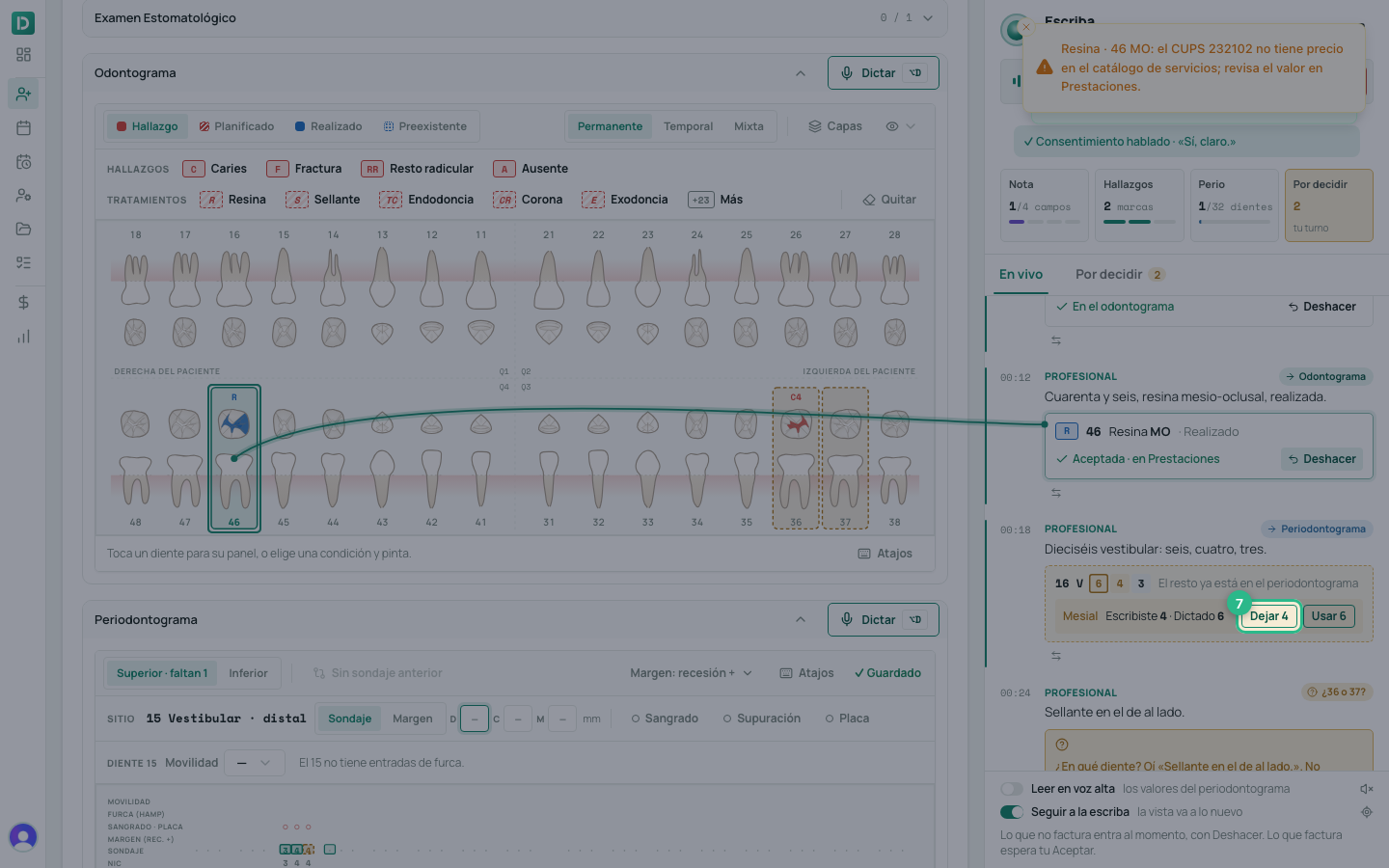Viewport: 1389px width, 868px height.
Task: Open the dashboard grid icon in sidebar
Action: pos(23,55)
